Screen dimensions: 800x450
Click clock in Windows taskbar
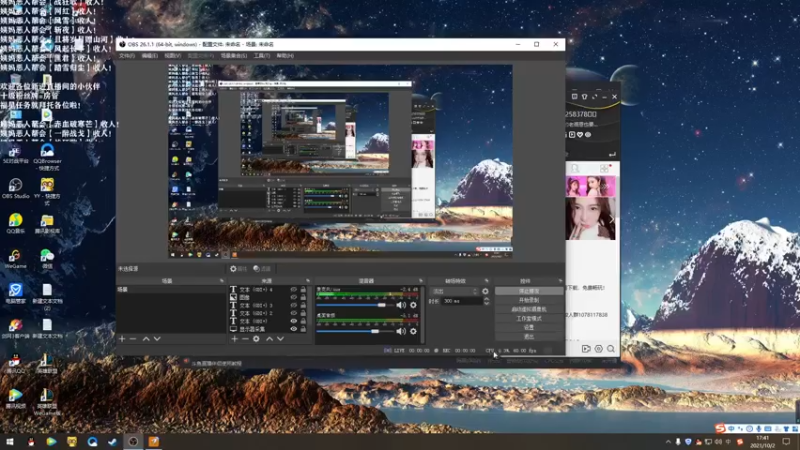pos(762,442)
